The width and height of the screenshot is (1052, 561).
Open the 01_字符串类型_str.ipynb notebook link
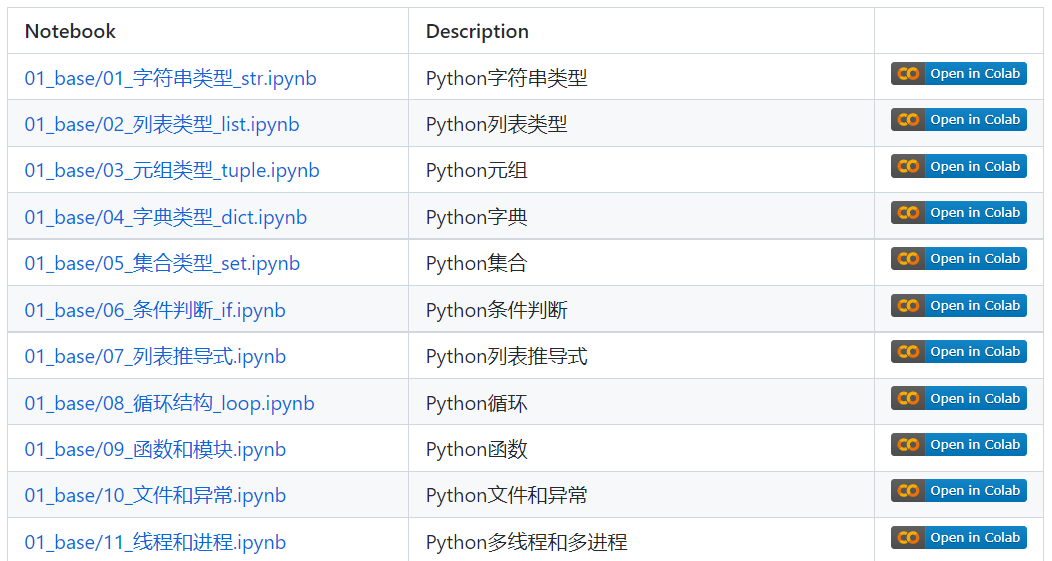pyautogui.click(x=170, y=79)
